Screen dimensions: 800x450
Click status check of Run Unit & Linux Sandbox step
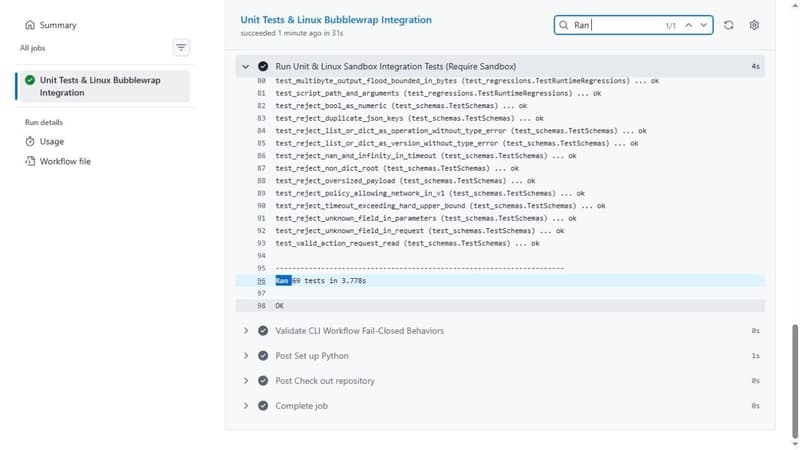[x=263, y=66]
